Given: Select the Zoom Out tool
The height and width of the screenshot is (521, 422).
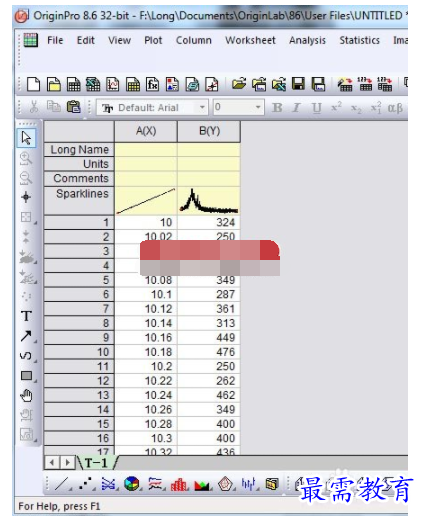Looking at the screenshot, I should 26,178.
